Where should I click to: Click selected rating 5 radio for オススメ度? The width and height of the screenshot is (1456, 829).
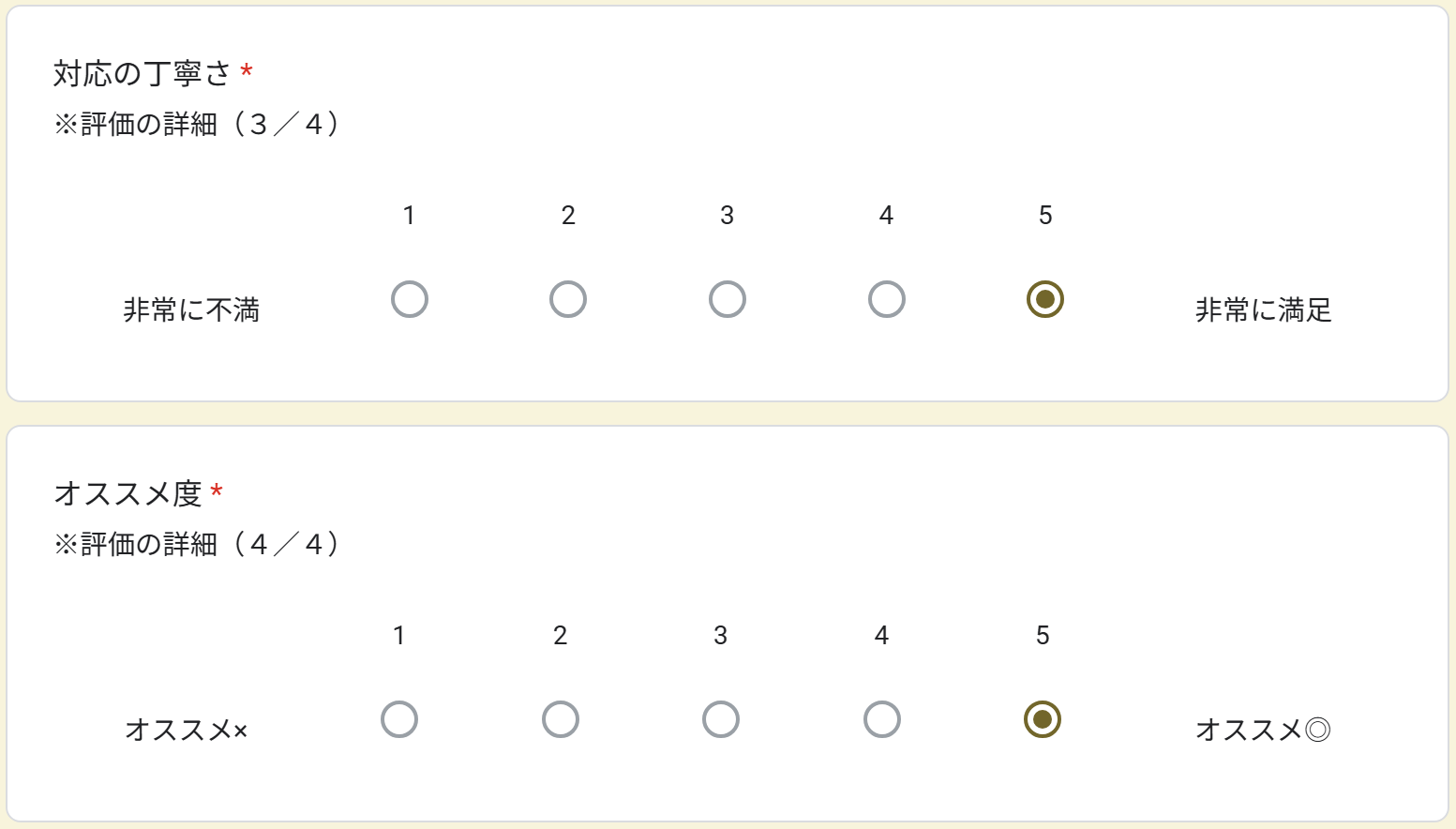[x=1043, y=720]
